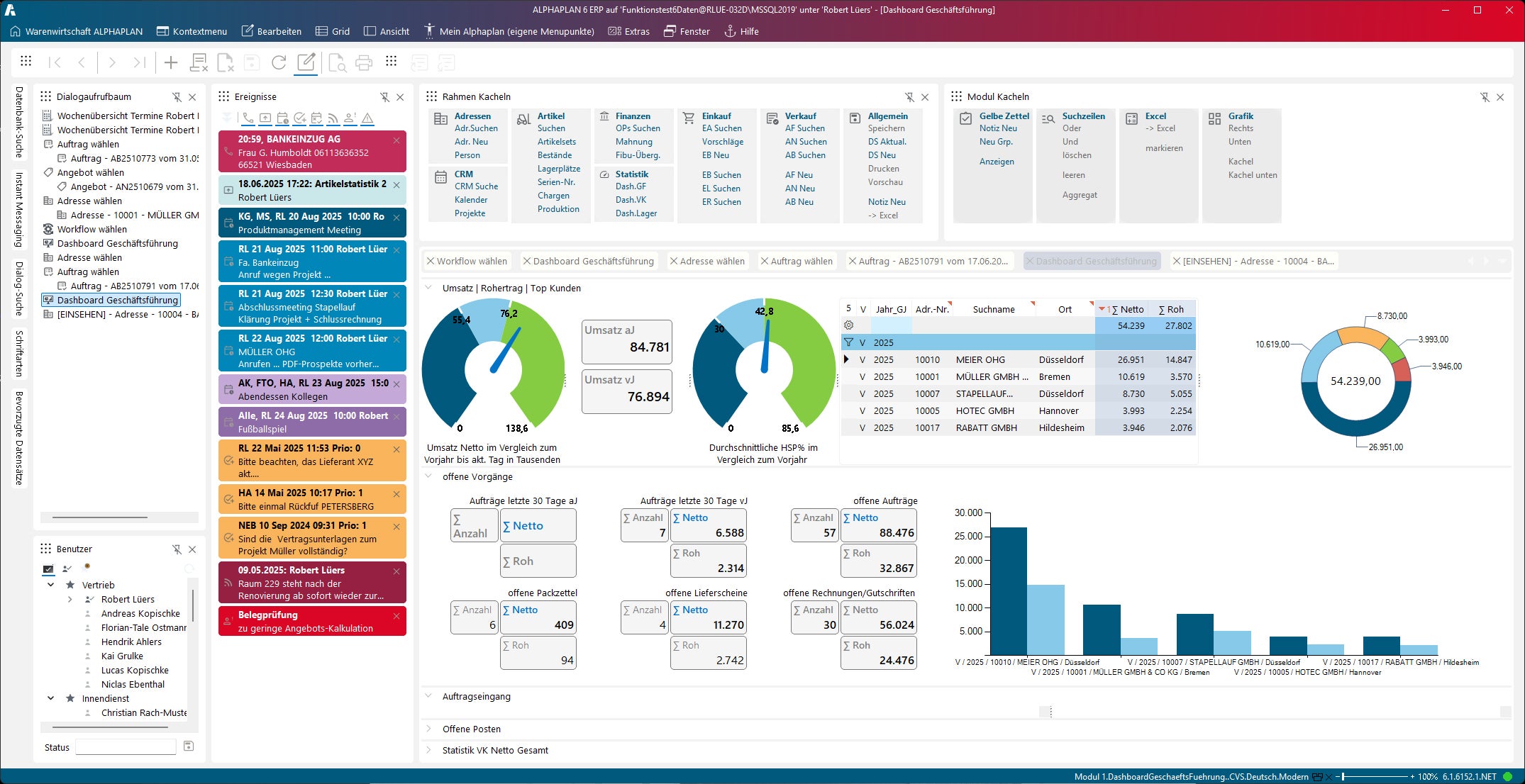The height and width of the screenshot is (784, 1525).
Task: Click Notiz Neu under Gelbe Zettel
Action: click(x=1000, y=128)
